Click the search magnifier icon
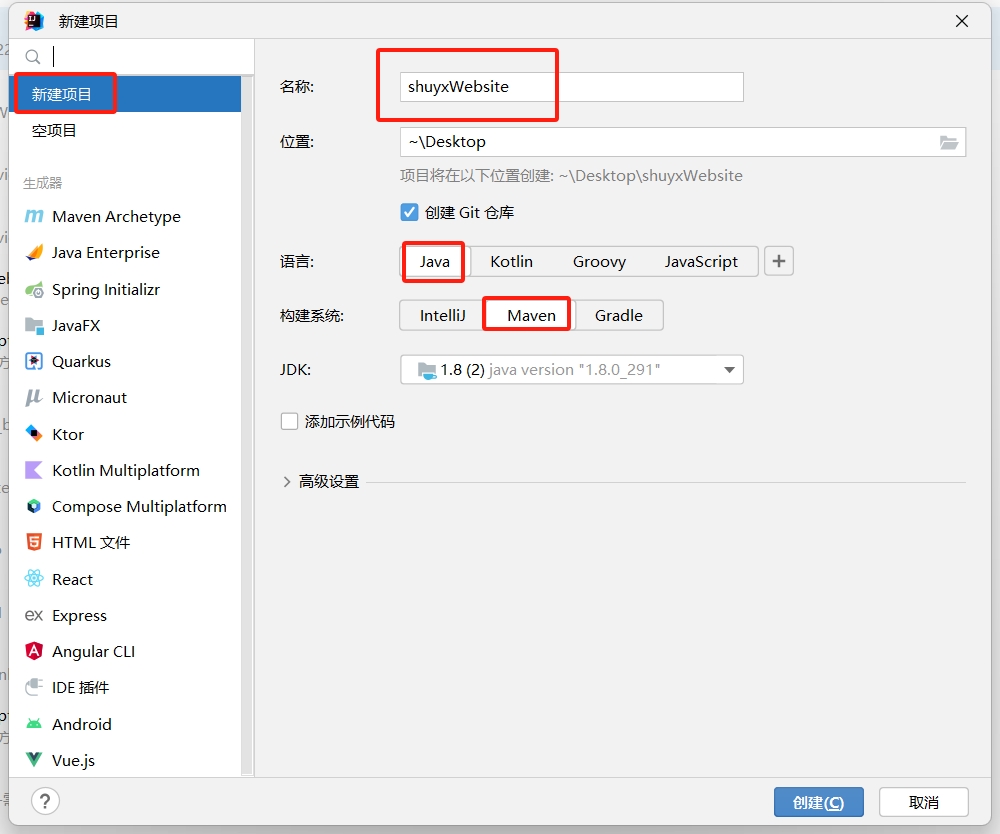1000x834 pixels. (33, 57)
